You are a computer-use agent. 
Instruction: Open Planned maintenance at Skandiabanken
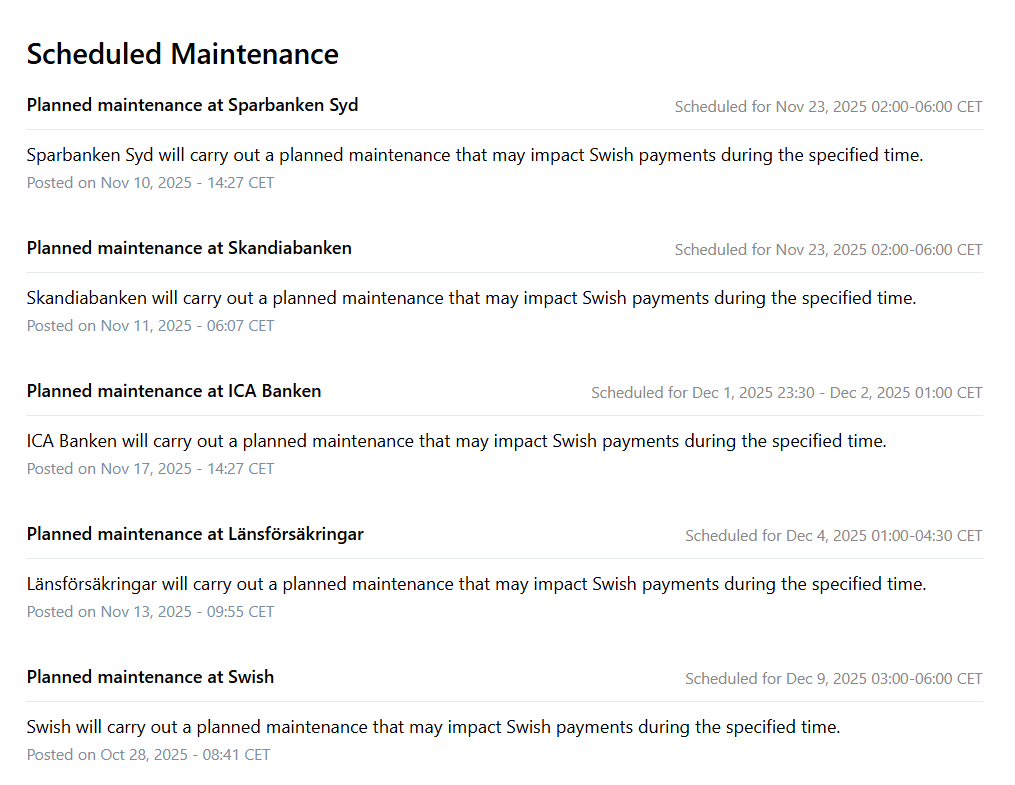[x=189, y=248]
